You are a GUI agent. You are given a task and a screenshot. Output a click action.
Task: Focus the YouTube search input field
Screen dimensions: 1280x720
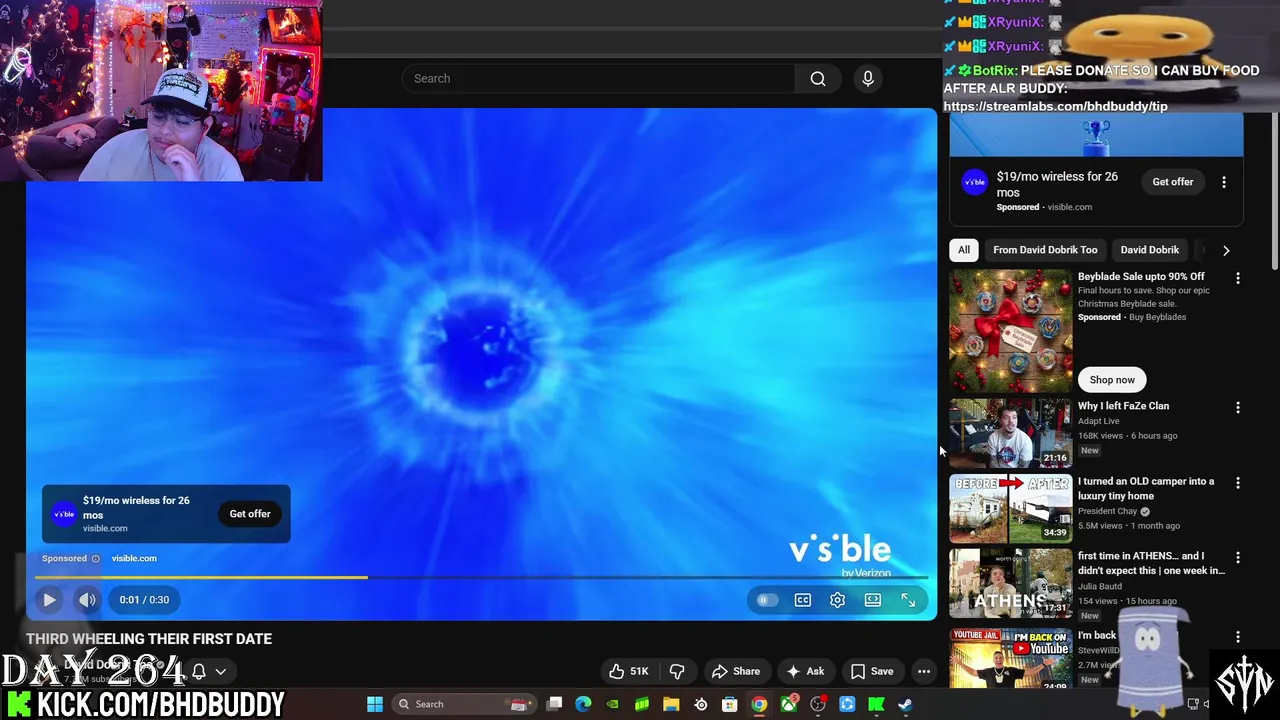[598, 78]
